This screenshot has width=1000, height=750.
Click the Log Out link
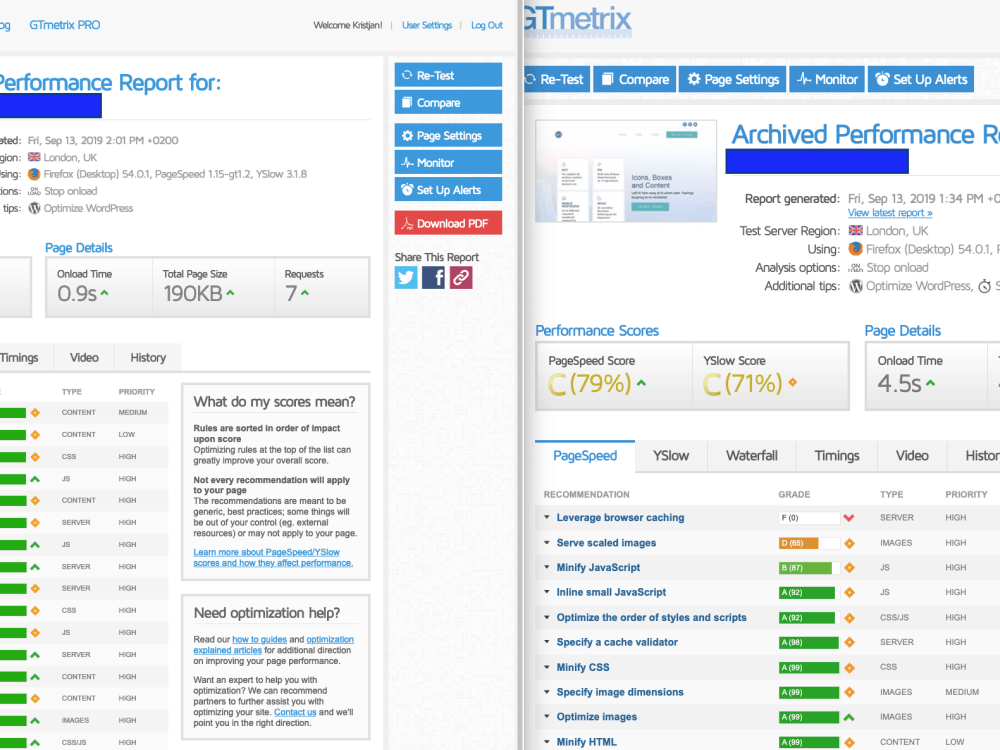[487, 25]
